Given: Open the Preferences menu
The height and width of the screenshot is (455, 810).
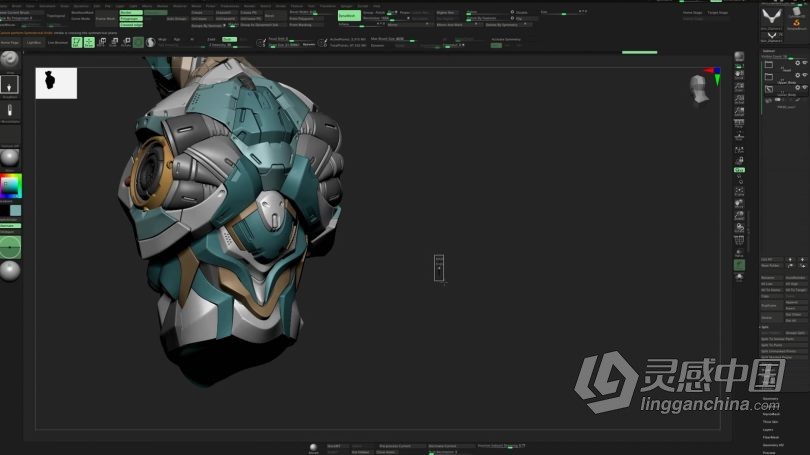Looking at the screenshot, I should 230,6.
